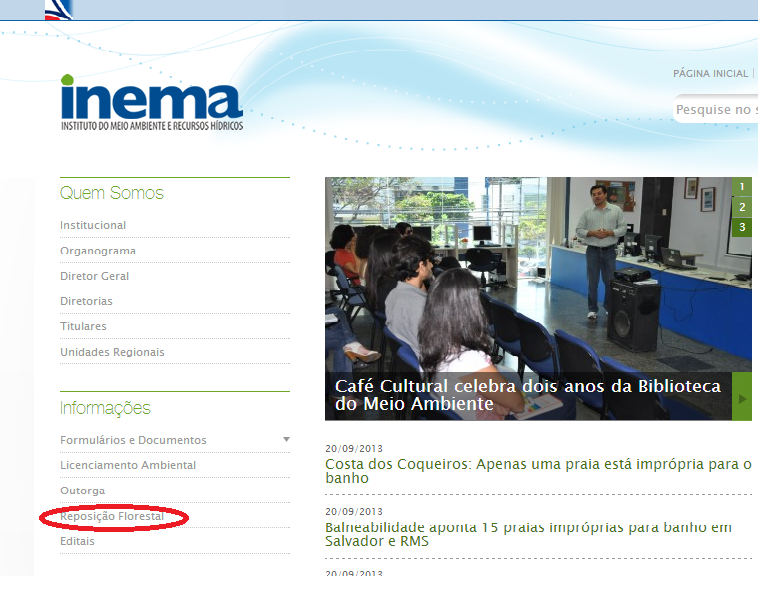
Task: Open the Costa dos Coqueiros news headline
Action: point(538,471)
